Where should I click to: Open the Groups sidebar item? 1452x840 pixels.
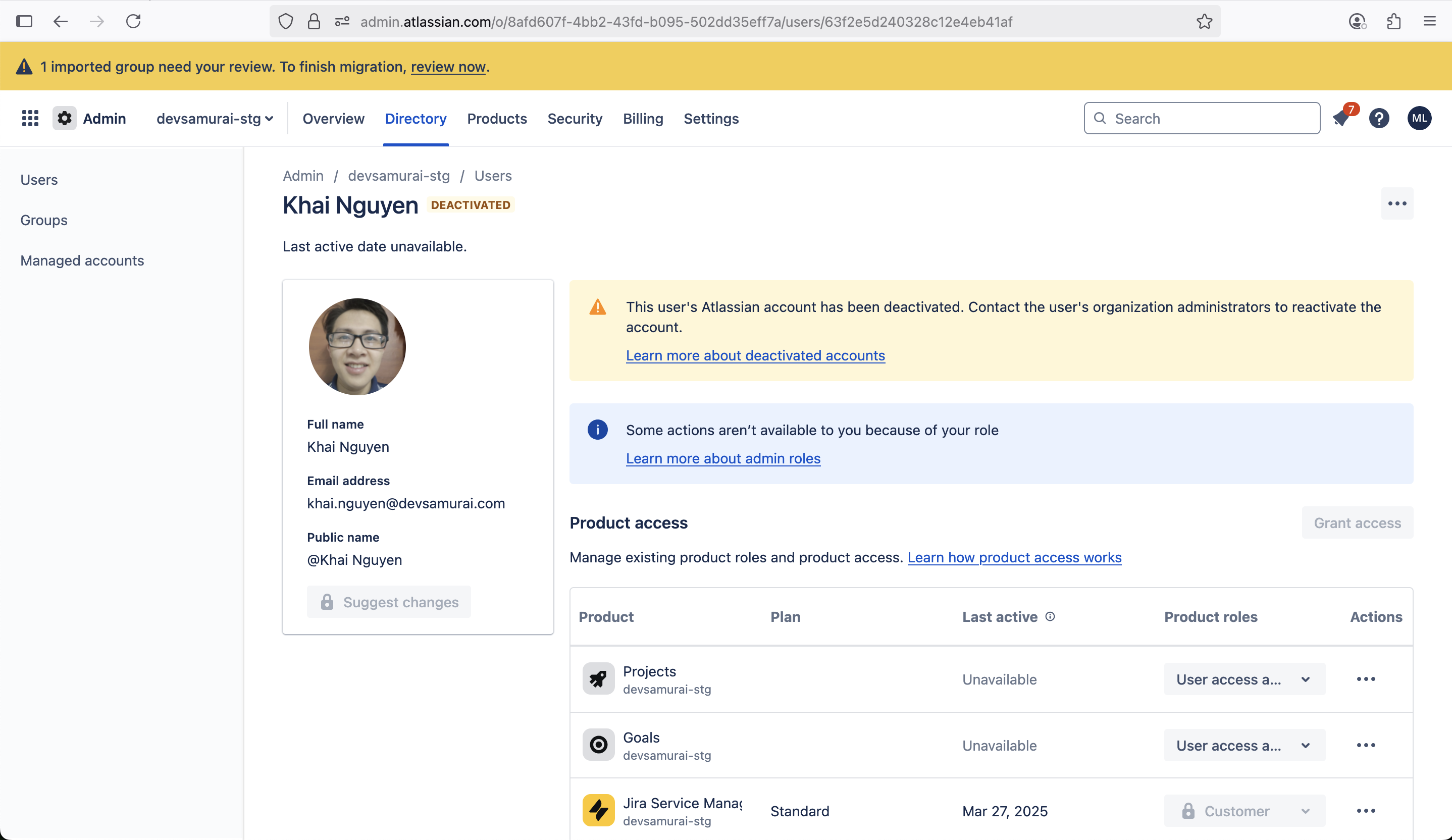click(x=44, y=220)
